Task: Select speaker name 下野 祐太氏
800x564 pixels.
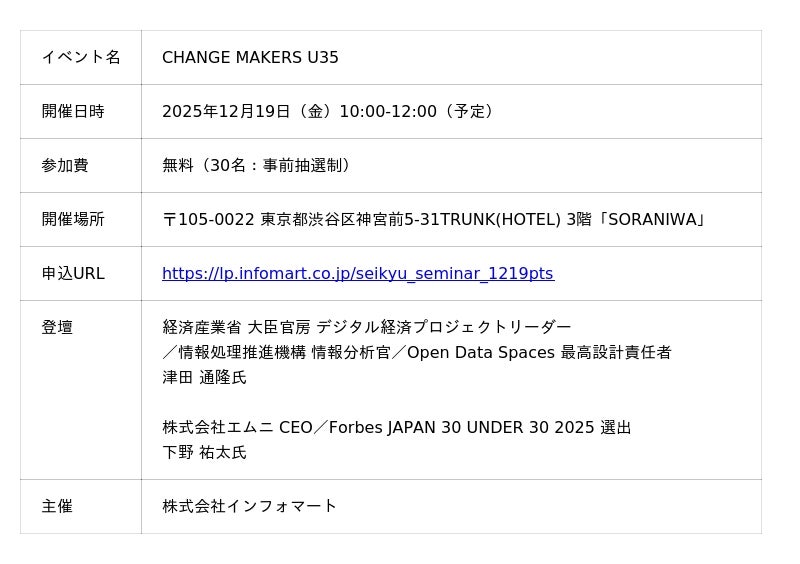Action: click(204, 453)
